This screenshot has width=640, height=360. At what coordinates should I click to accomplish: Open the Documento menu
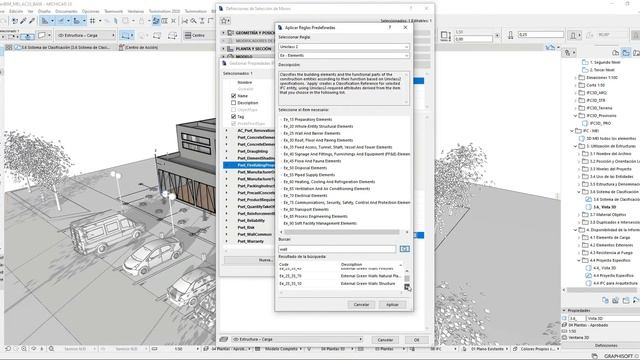coord(66,11)
